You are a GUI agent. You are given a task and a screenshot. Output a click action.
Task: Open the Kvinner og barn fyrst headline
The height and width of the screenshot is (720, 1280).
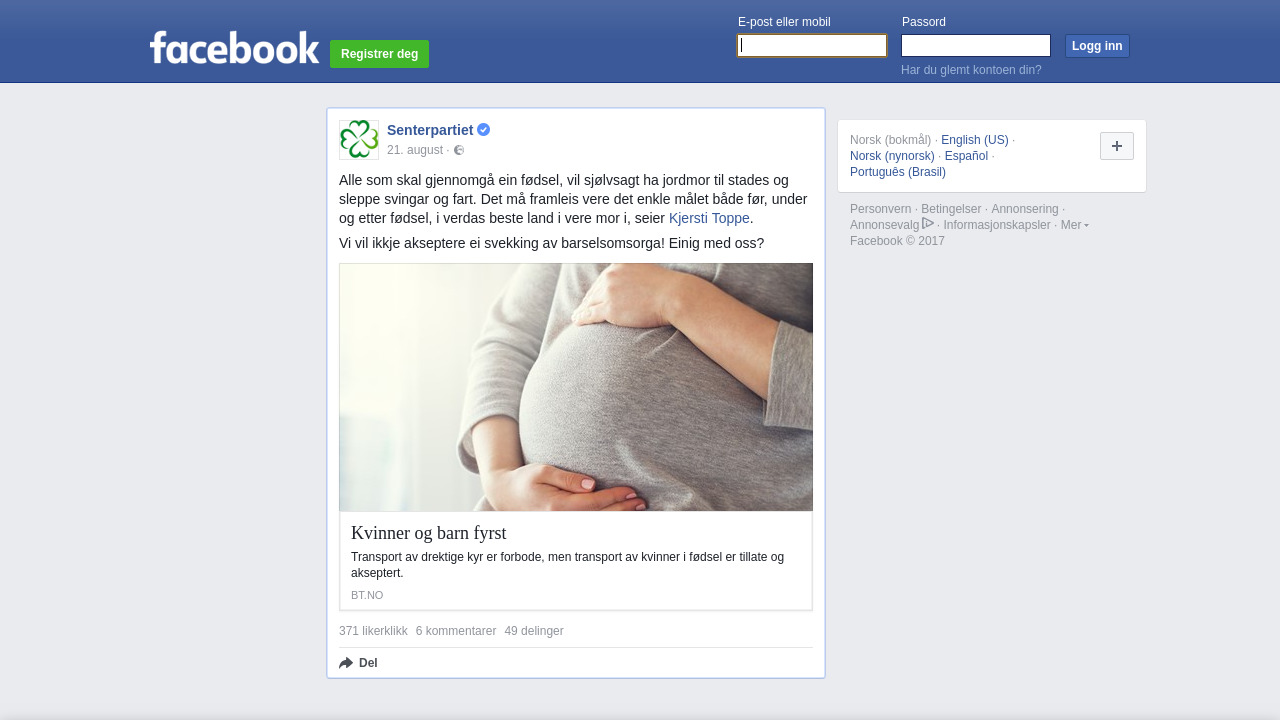click(x=429, y=533)
